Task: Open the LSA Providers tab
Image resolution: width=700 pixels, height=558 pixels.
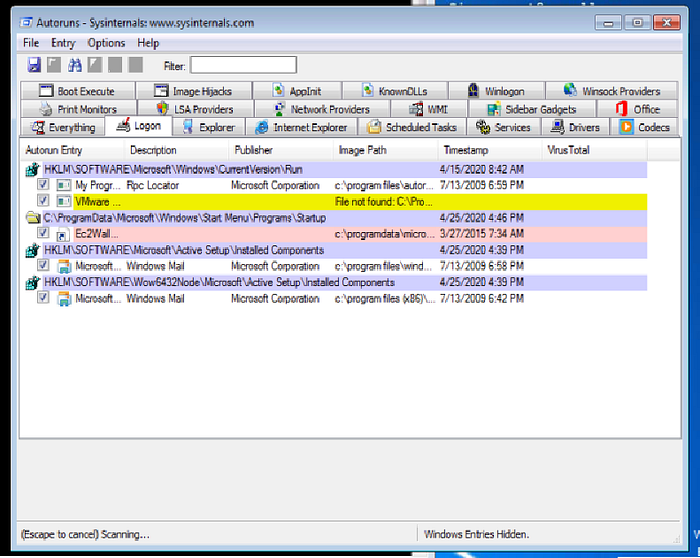Action: coord(196,109)
